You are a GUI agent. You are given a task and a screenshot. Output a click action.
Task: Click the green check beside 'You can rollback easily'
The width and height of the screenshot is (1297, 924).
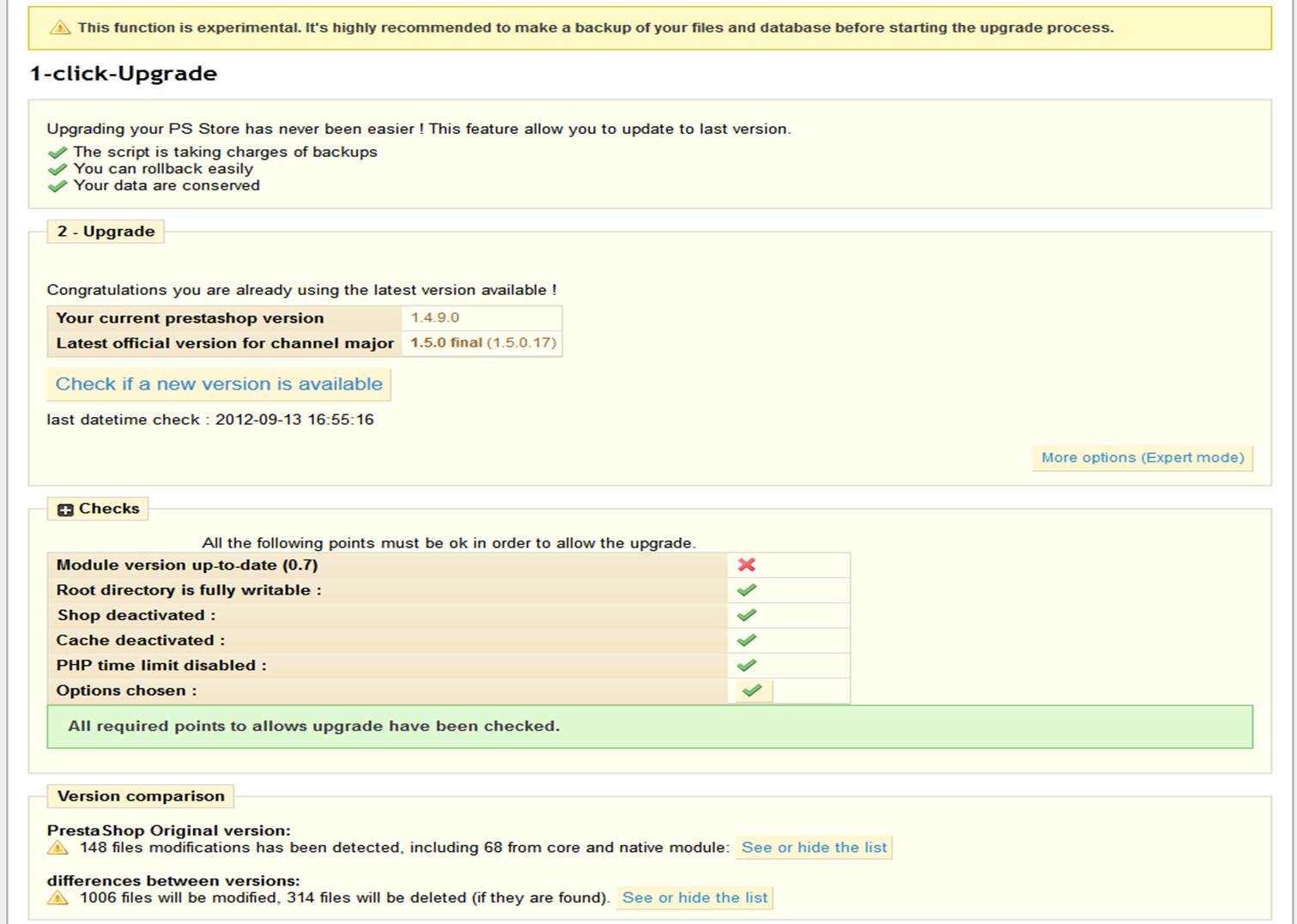pyautogui.click(x=58, y=169)
